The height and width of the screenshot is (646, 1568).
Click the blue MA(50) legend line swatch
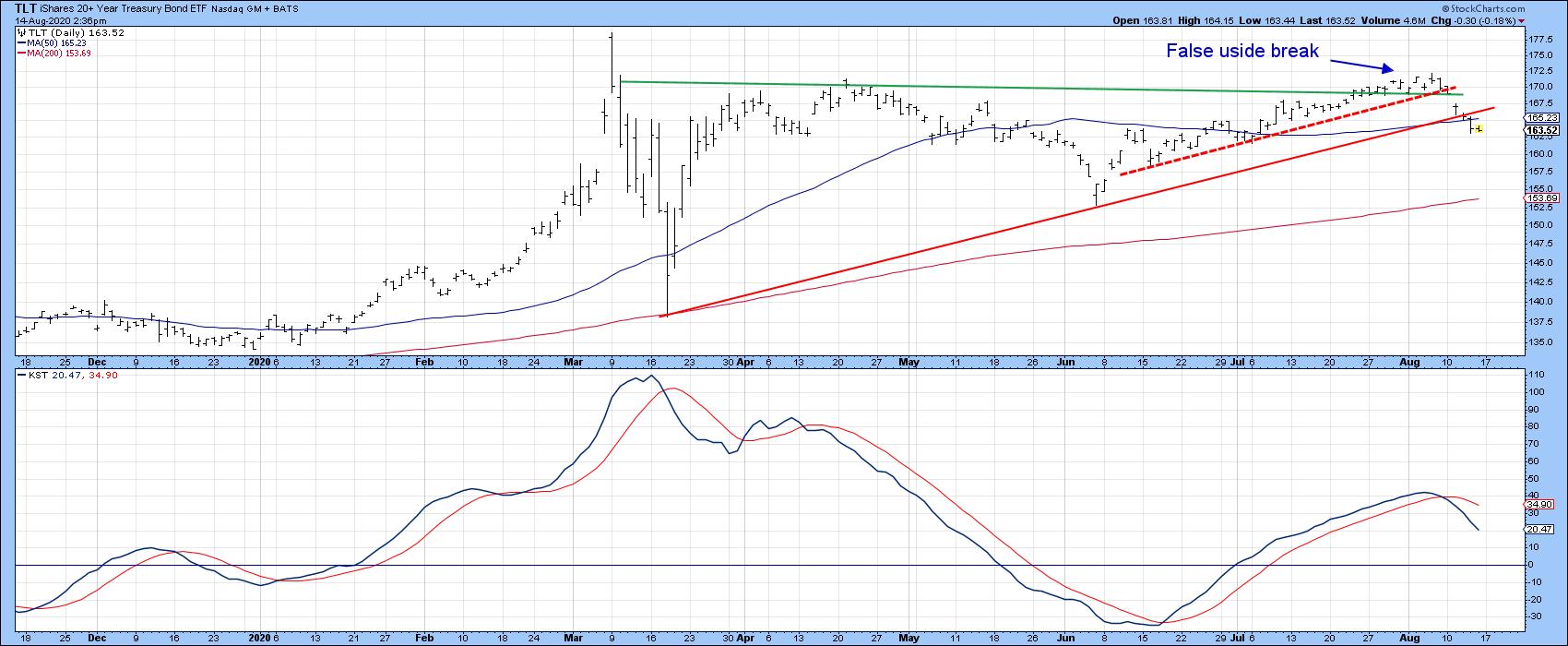(x=20, y=43)
